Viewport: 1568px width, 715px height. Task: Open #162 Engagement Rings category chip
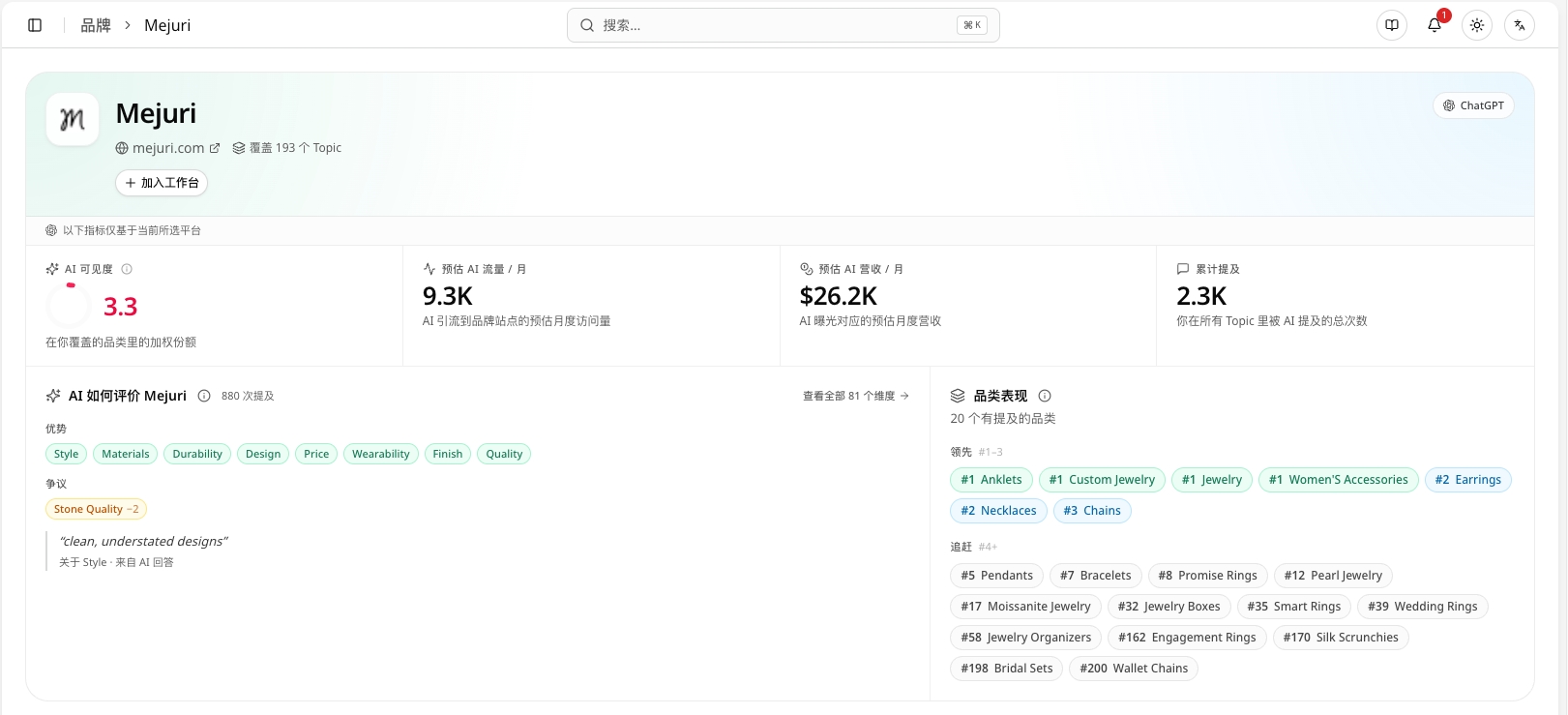pos(1187,638)
